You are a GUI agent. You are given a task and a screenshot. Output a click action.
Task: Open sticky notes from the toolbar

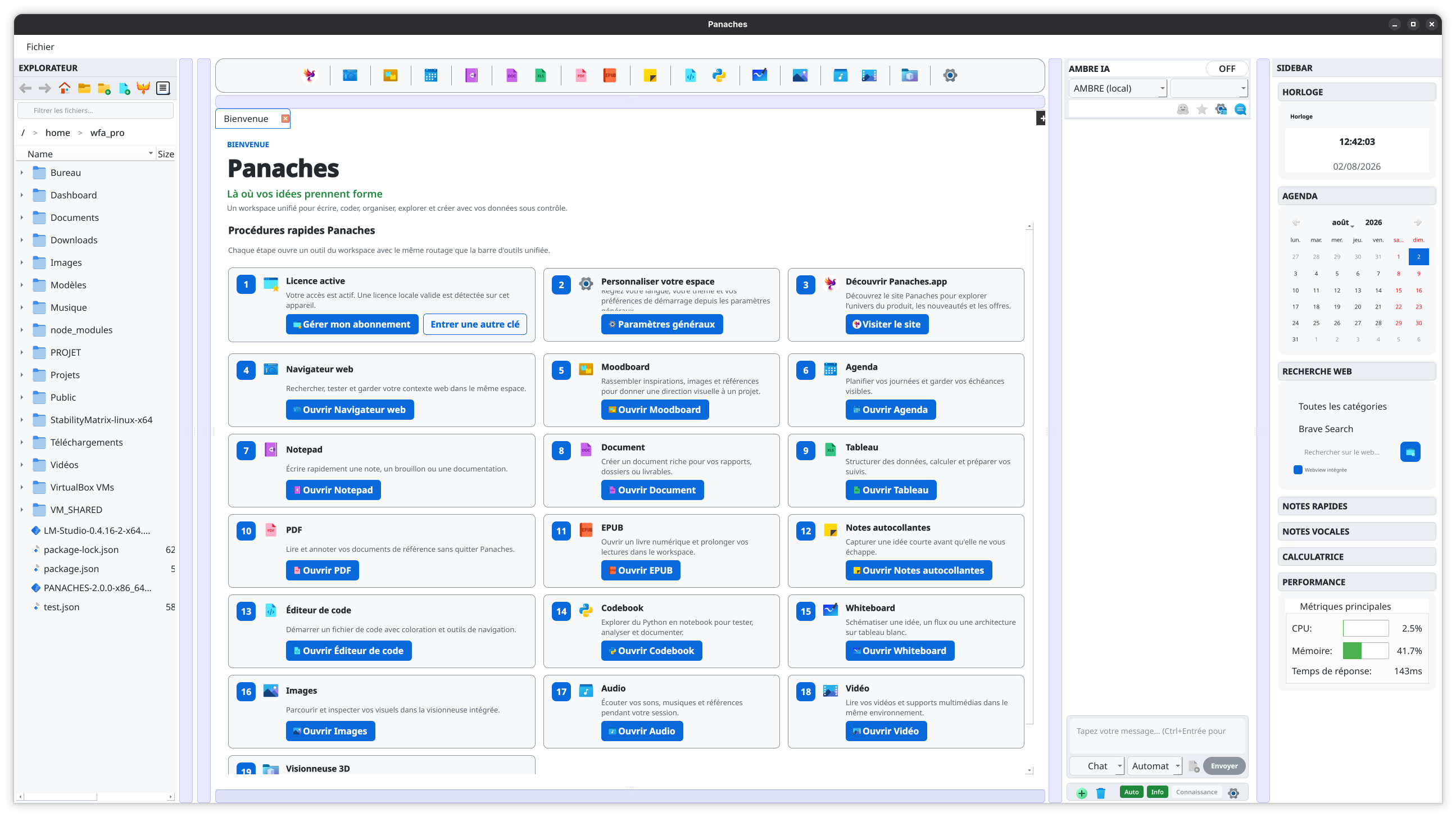[650, 75]
